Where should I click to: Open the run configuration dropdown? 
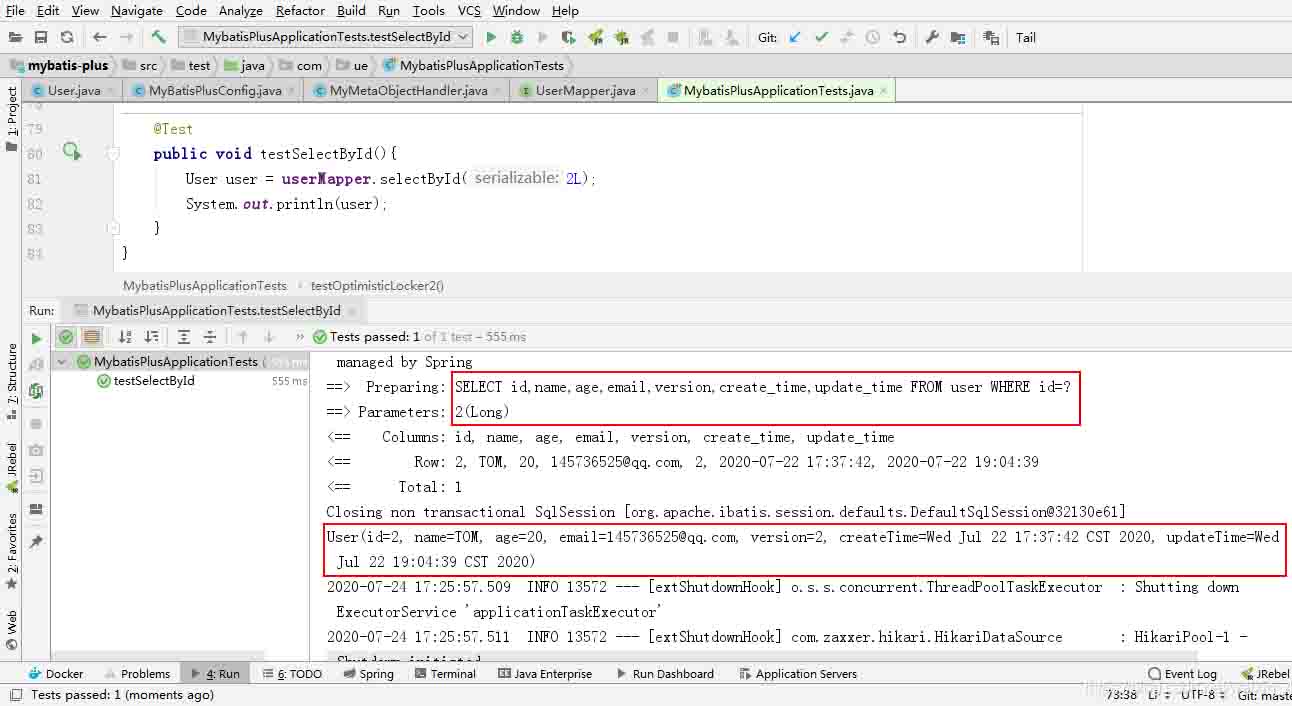pyautogui.click(x=325, y=37)
